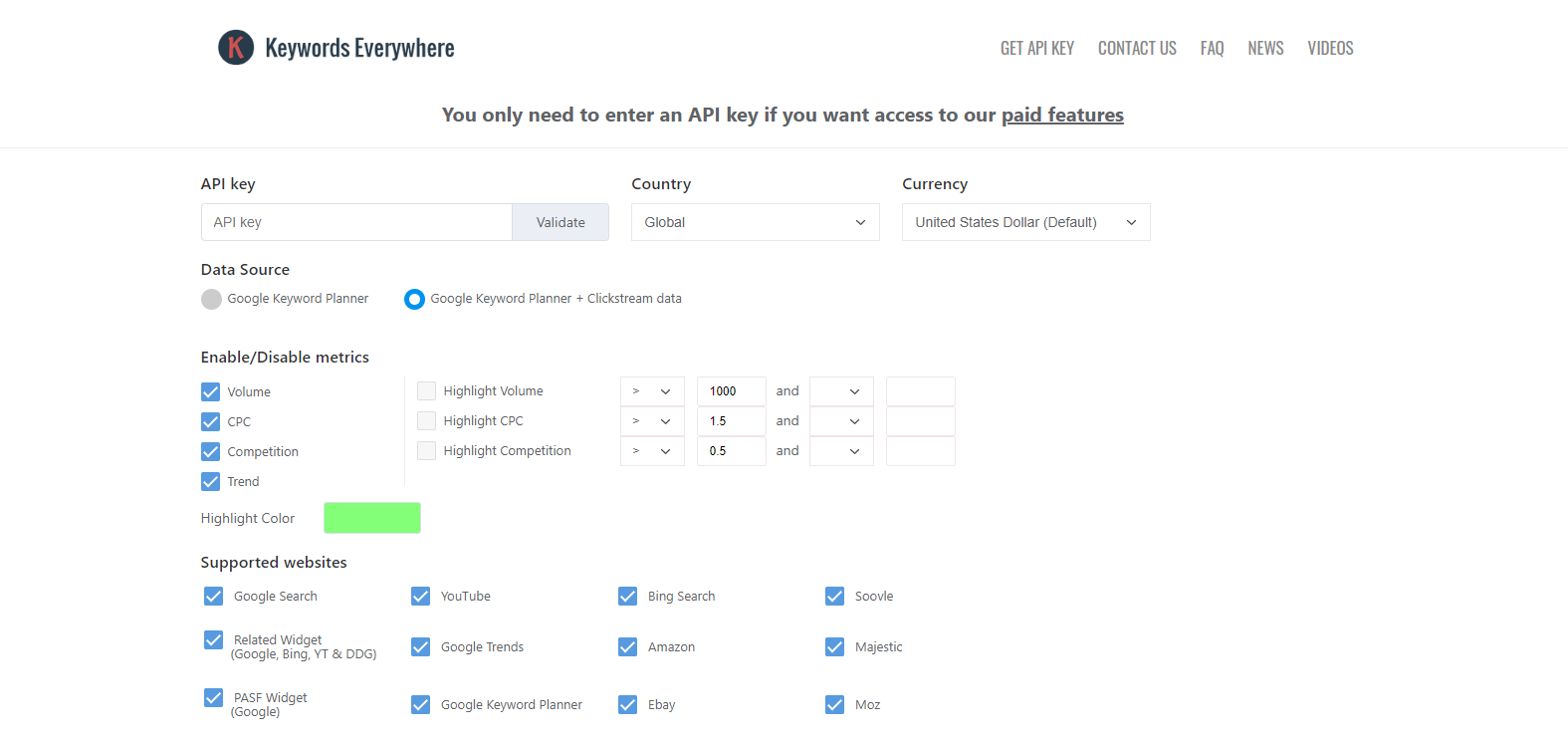
Task: Click the empty second Volume value field
Action: click(x=921, y=391)
